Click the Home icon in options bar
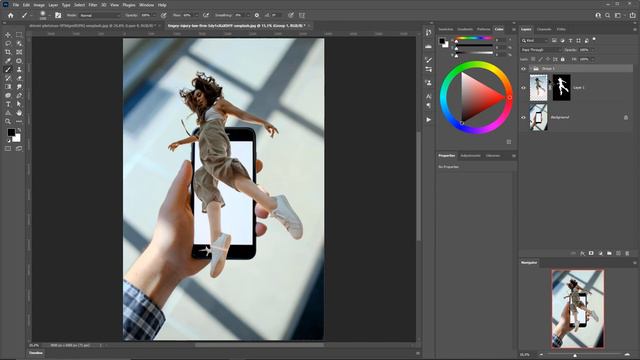Viewport: 640px width, 360px height. tap(11, 15)
